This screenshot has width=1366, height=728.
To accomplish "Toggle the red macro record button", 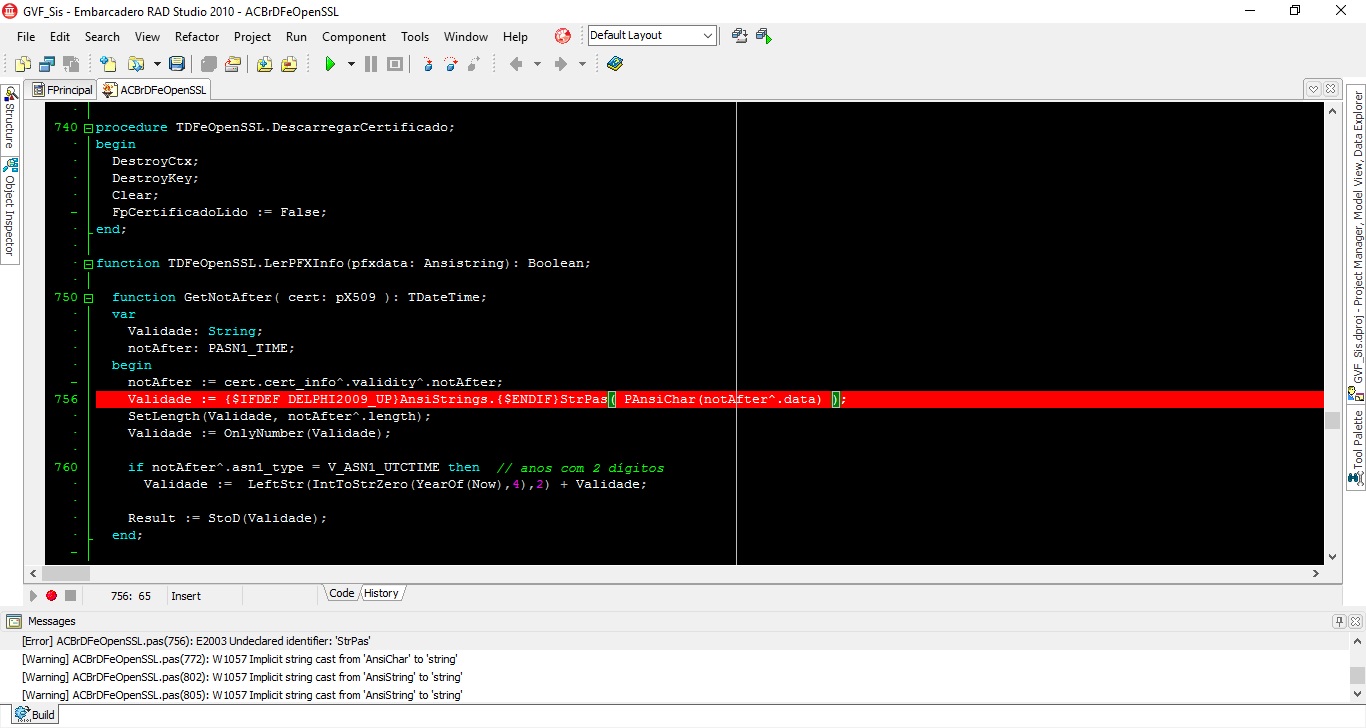I will [51, 596].
